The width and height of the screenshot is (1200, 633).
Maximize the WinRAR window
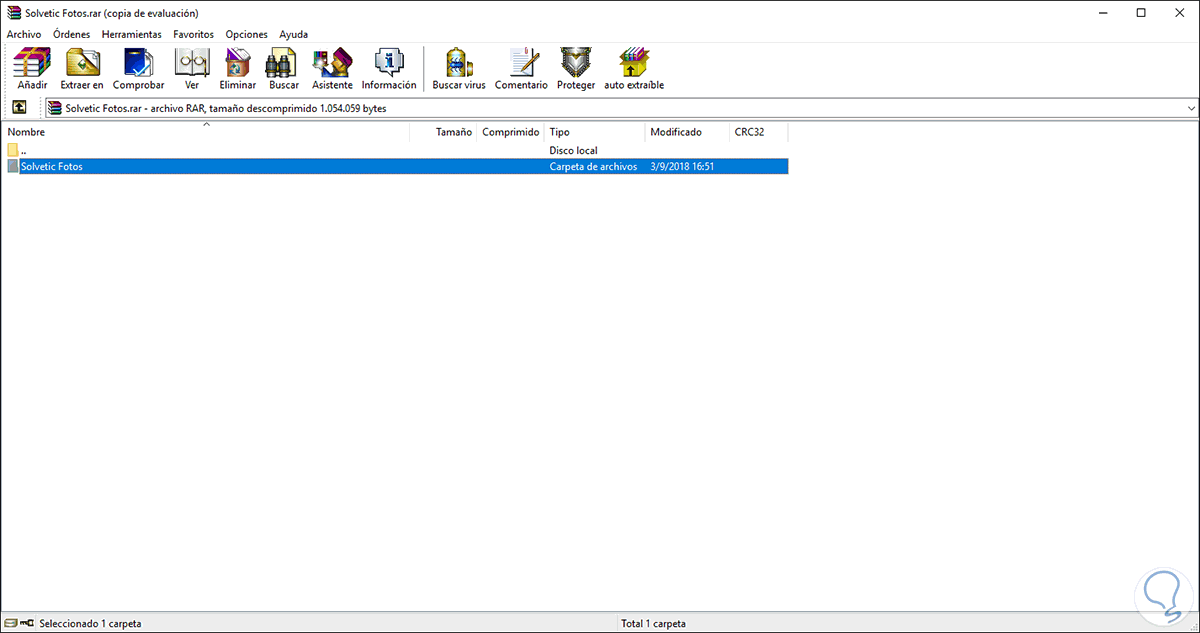1141,13
